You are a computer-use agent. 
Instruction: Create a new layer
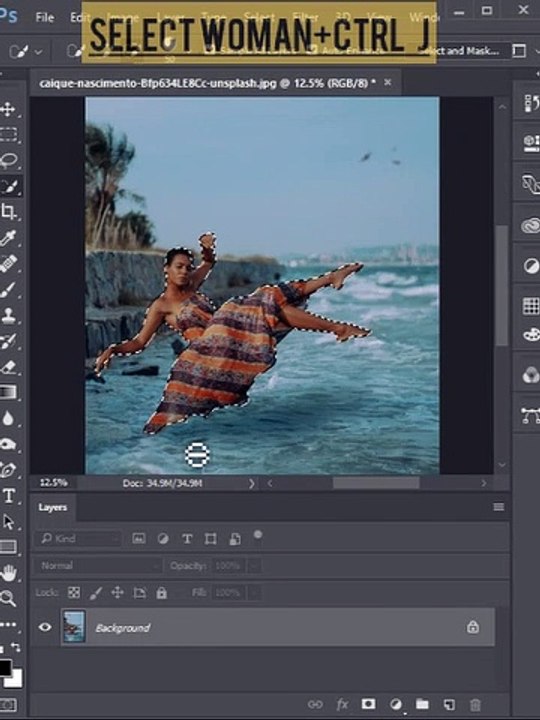[449, 704]
